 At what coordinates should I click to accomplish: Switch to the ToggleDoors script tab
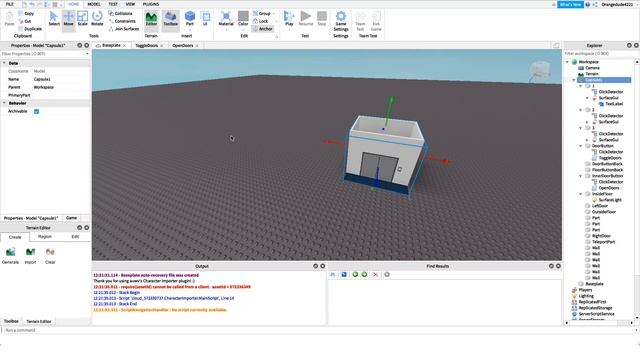147,46
